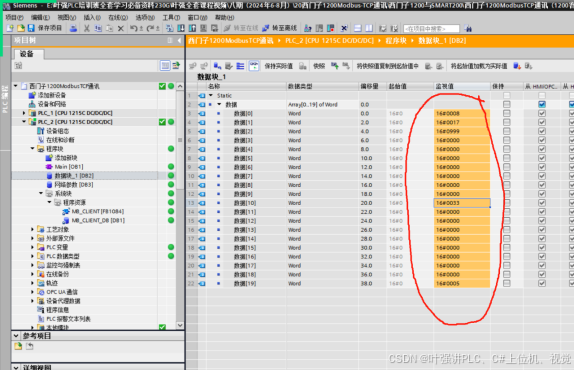The width and height of the screenshot is (575, 370).
Task: Click 将起始值加载为实际值 button
Action: [x=479, y=66]
